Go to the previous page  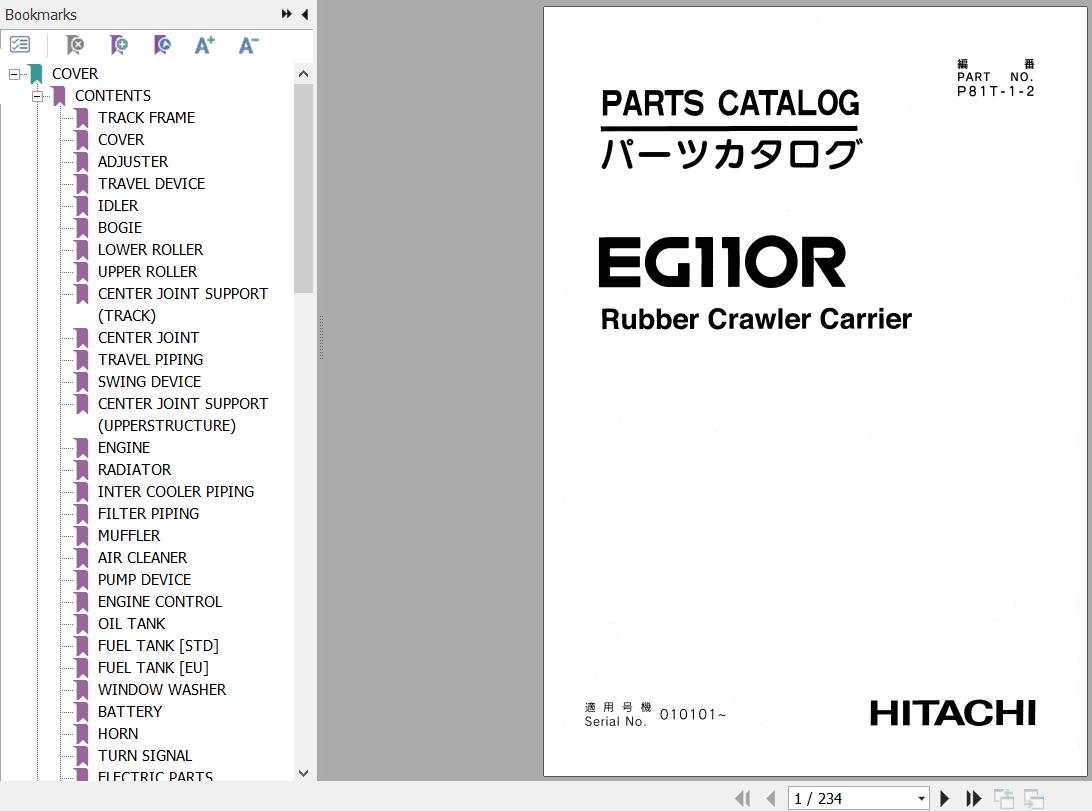pyautogui.click(x=770, y=798)
